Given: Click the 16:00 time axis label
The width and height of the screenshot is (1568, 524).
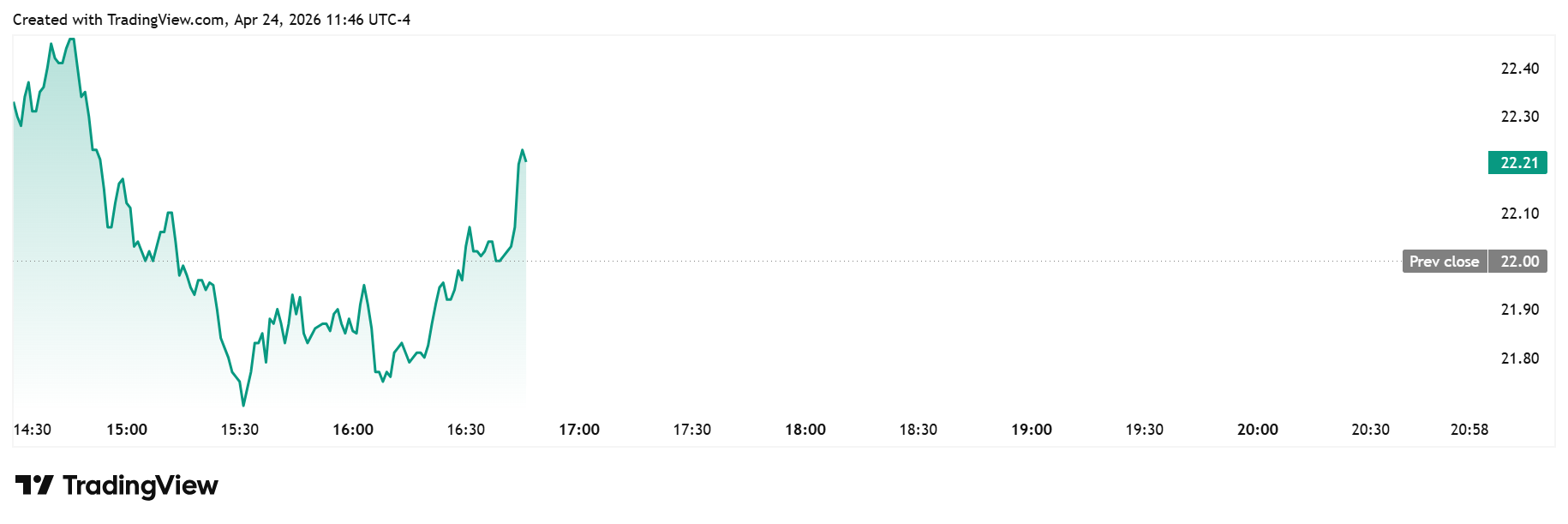Looking at the screenshot, I should [353, 430].
